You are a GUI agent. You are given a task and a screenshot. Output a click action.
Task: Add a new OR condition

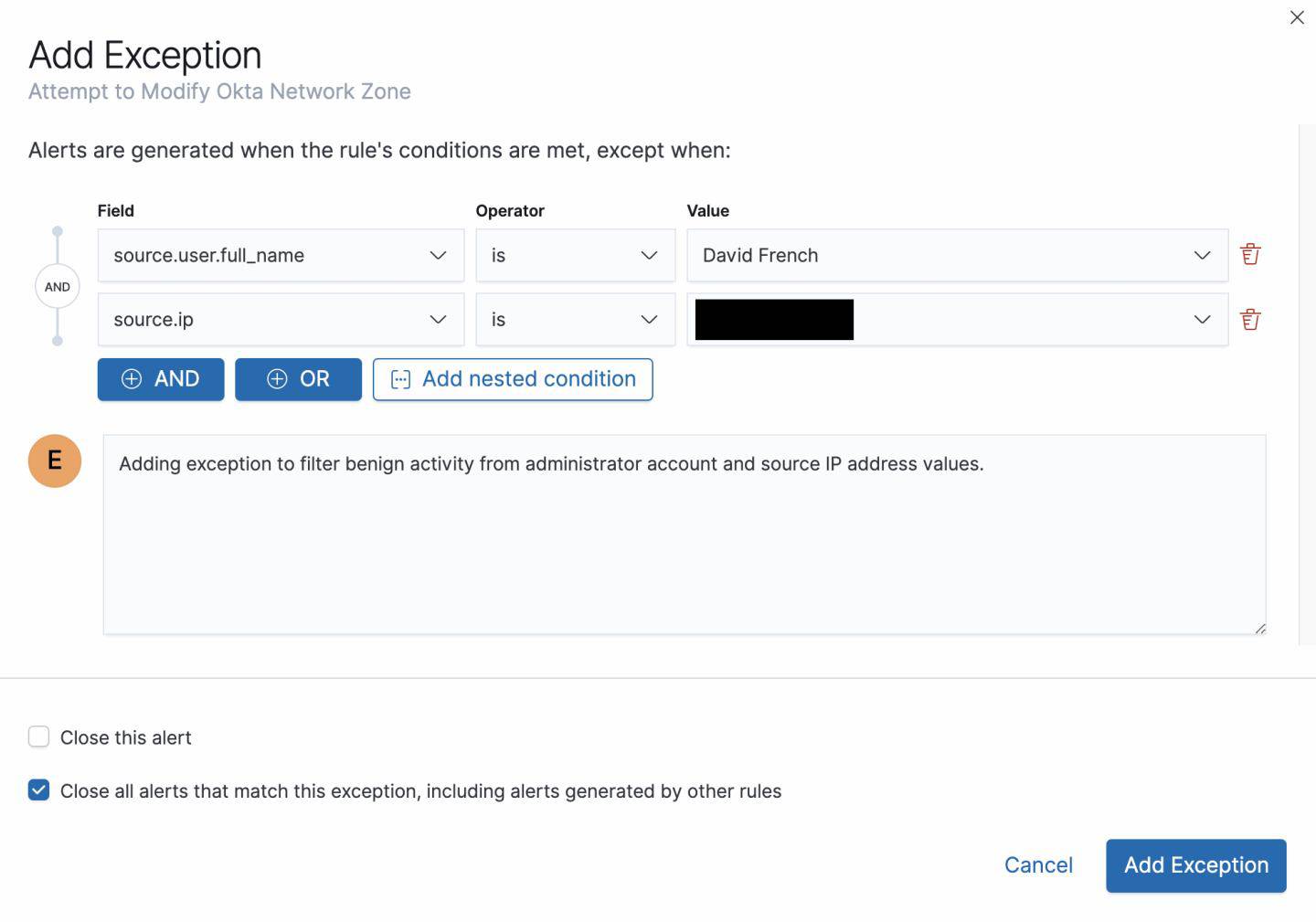(x=298, y=378)
